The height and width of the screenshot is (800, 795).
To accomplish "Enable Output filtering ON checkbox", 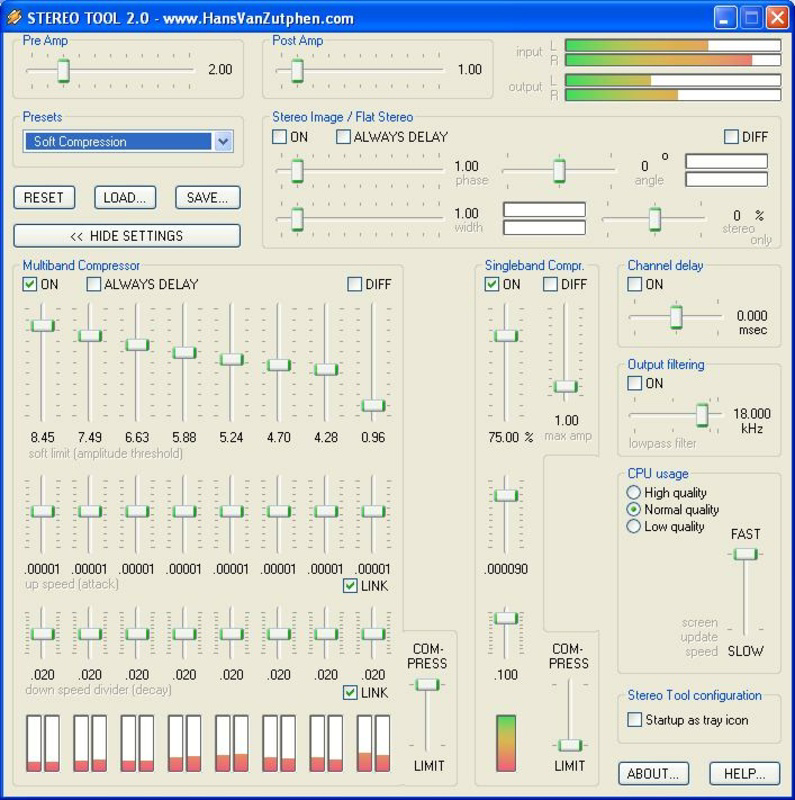I will tap(634, 383).
